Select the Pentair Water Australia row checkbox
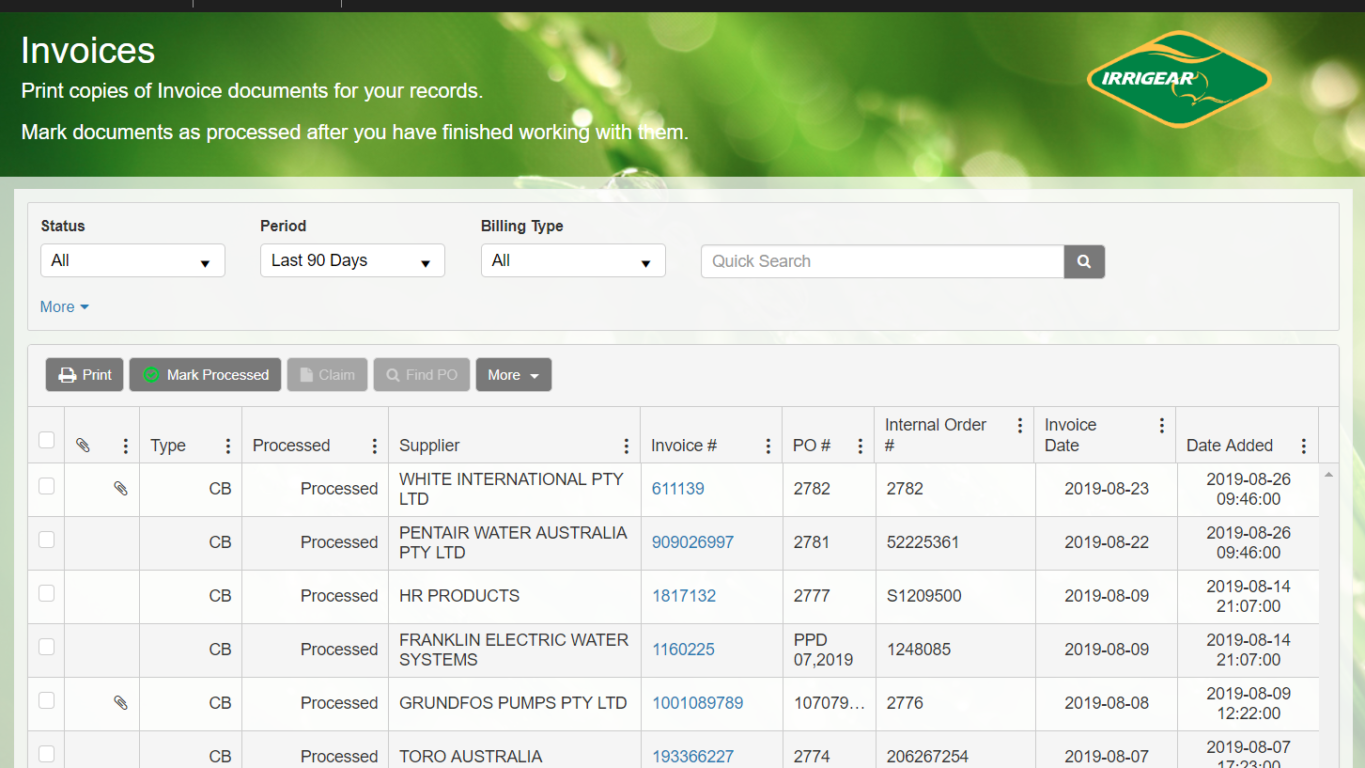The width and height of the screenshot is (1365, 768). click(x=46, y=540)
